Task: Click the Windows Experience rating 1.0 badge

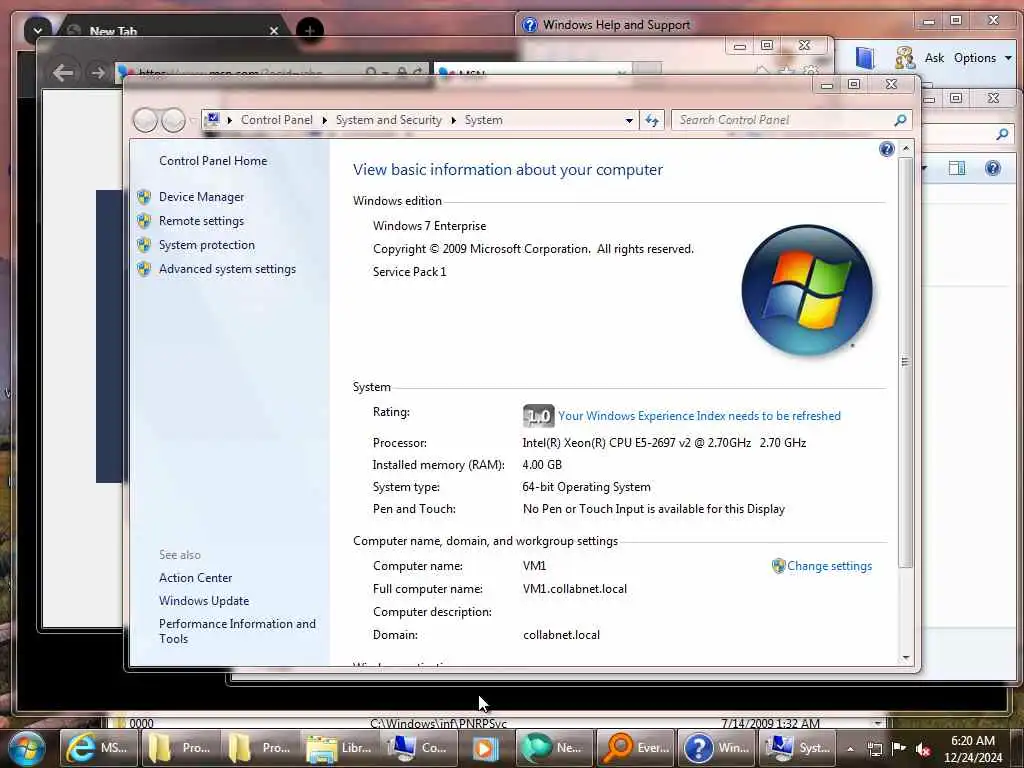Action: pyautogui.click(x=538, y=416)
